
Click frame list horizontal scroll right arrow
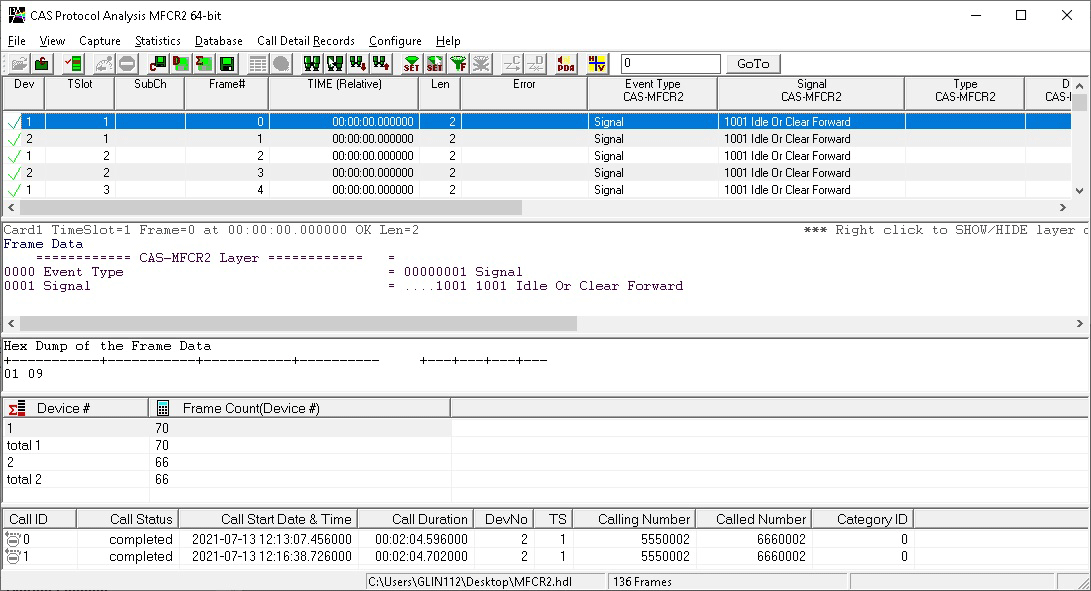(1062, 207)
